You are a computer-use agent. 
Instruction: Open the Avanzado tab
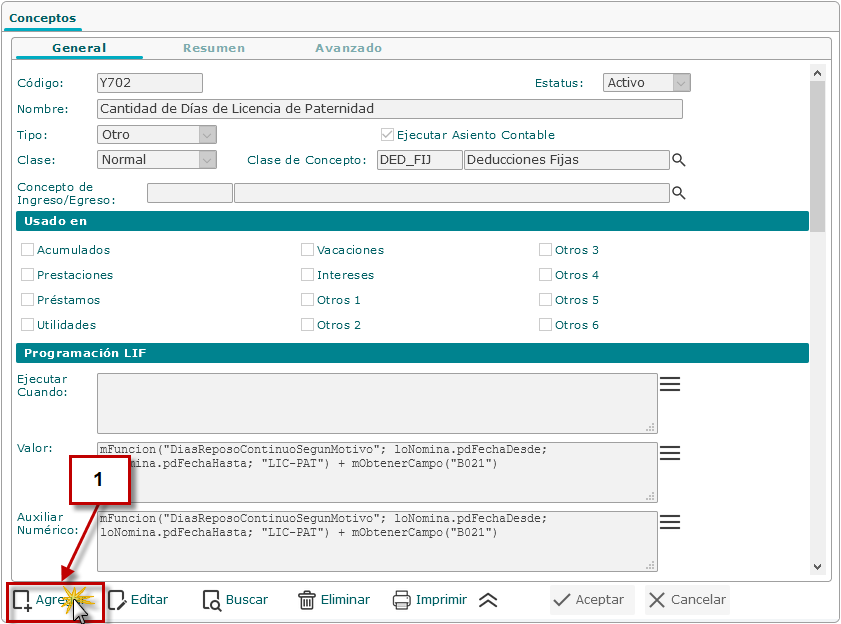(348, 48)
